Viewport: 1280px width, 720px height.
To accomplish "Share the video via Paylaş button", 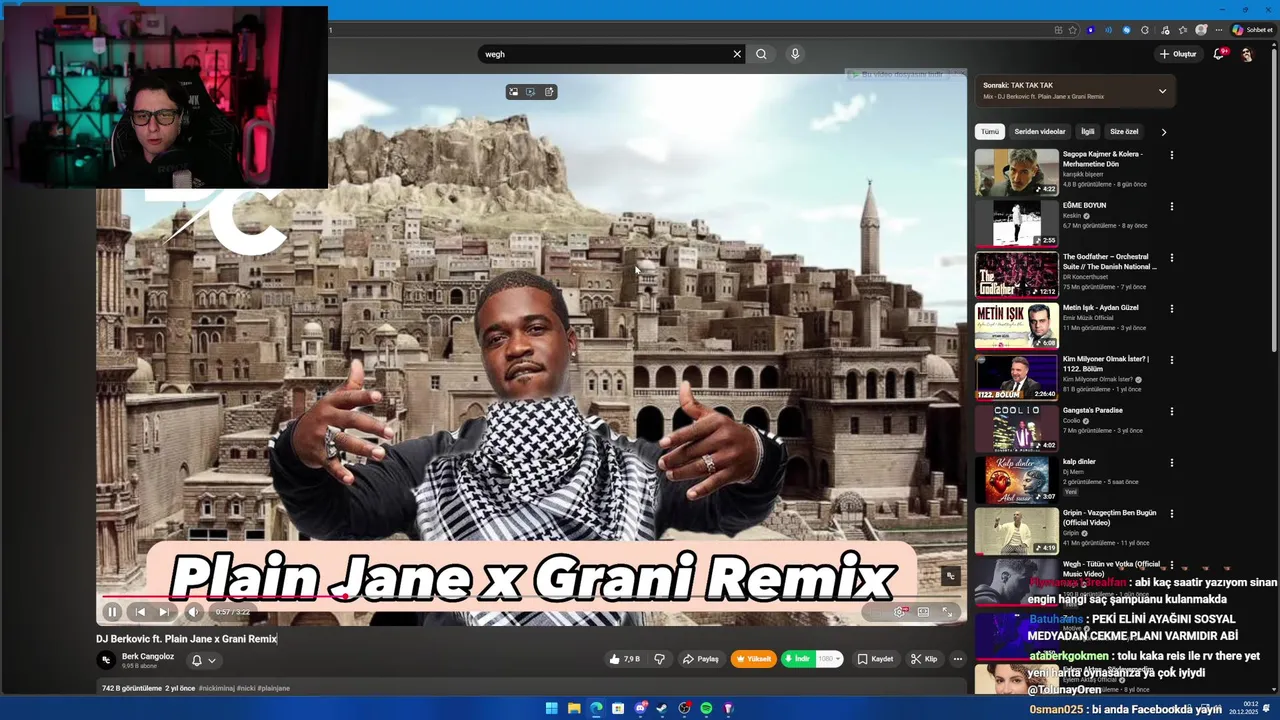I will 701,659.
